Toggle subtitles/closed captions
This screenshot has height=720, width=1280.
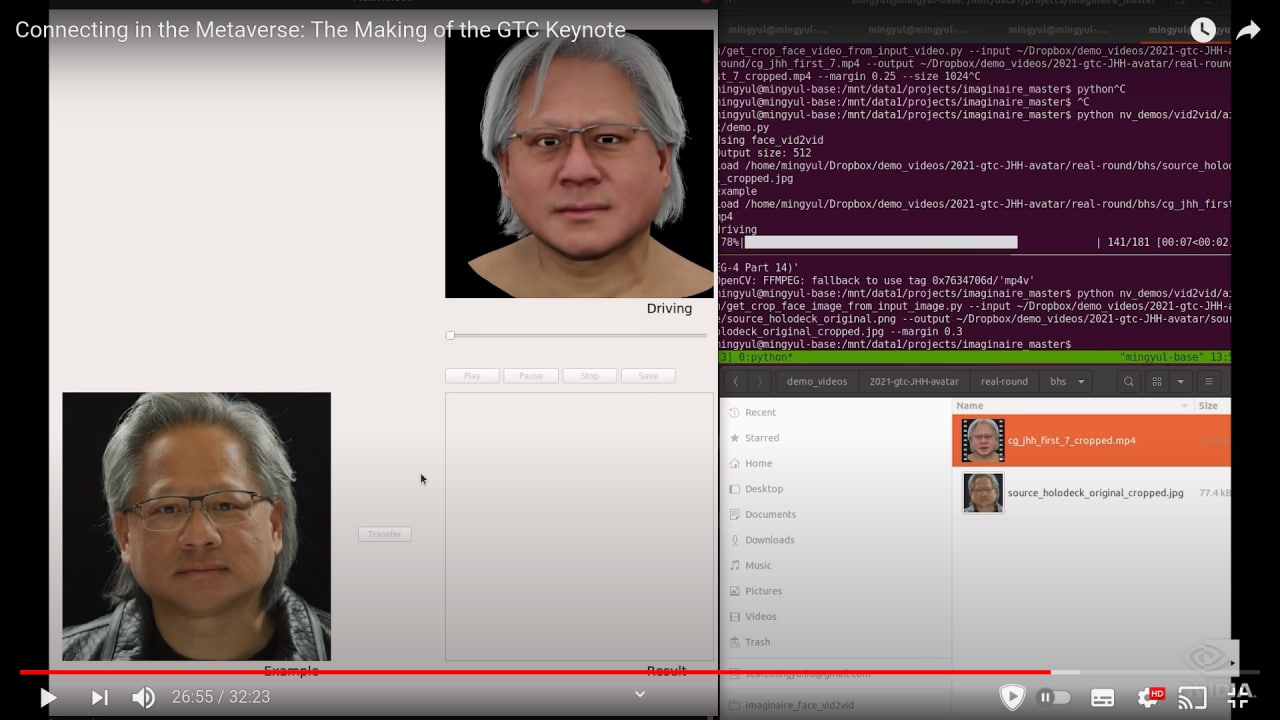1102,697
